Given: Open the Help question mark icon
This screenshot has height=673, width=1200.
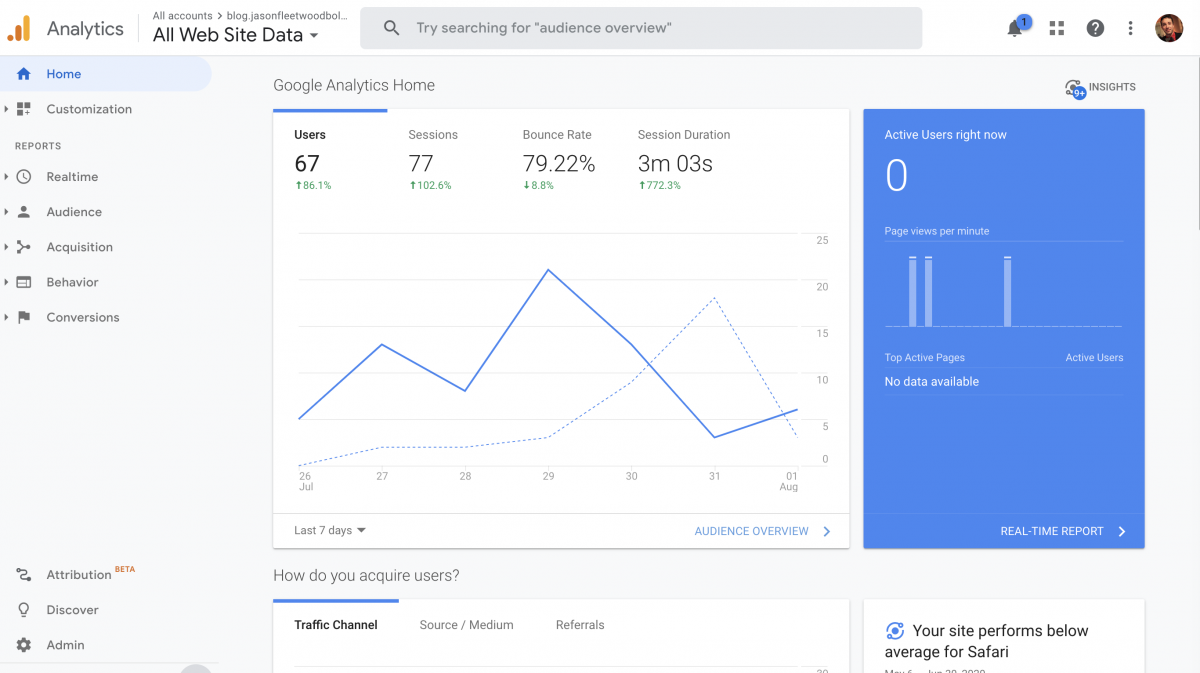Looking at the screenshot, I should pos(1095,28).
